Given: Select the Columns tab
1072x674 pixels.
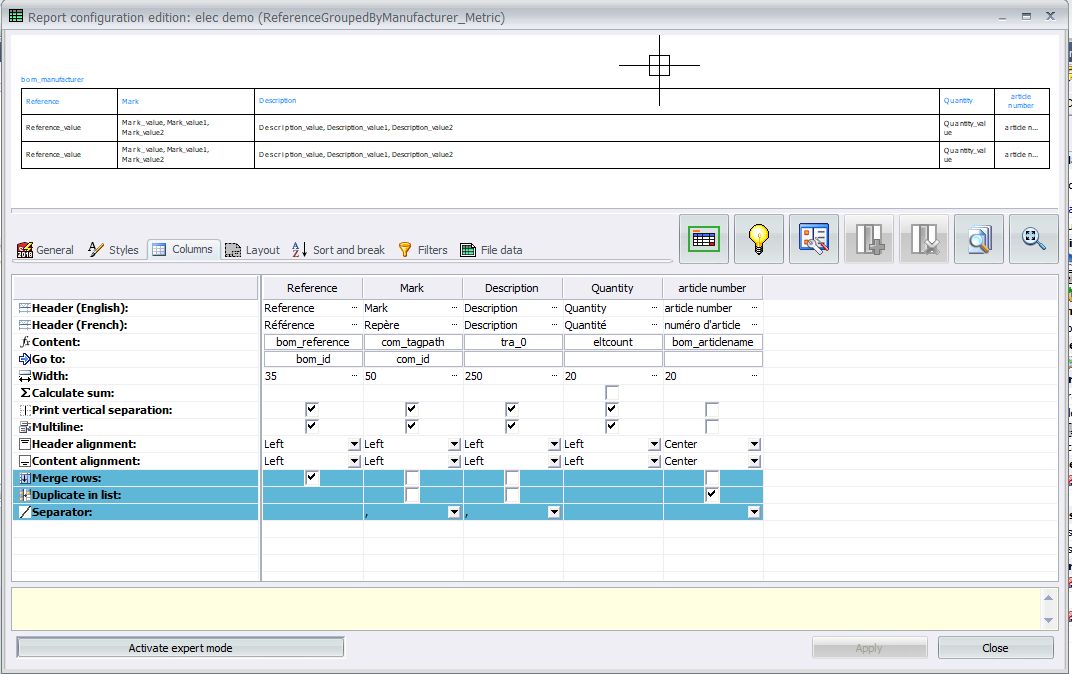Looking at the screenshot, I should pyautogui.click(x=183, y=250).
